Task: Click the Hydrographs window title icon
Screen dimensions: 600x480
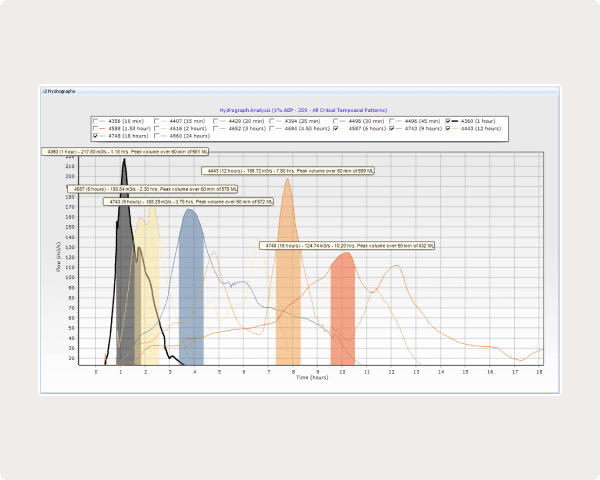Action: tap(44, 91)
